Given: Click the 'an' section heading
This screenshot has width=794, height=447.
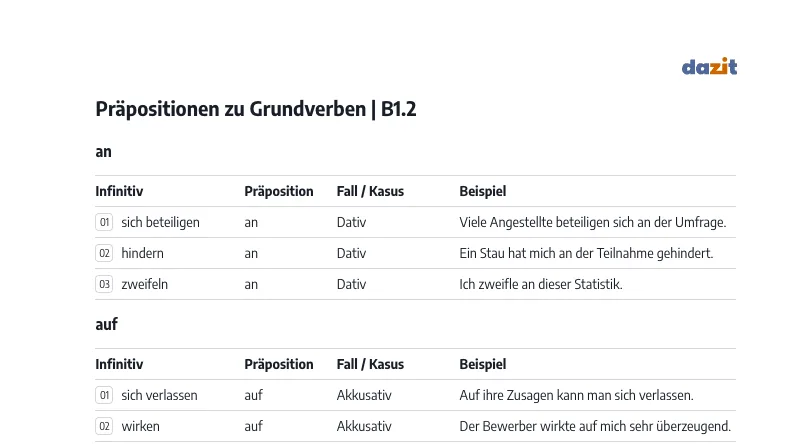Looking at the screenshot, I should (103, 152).
